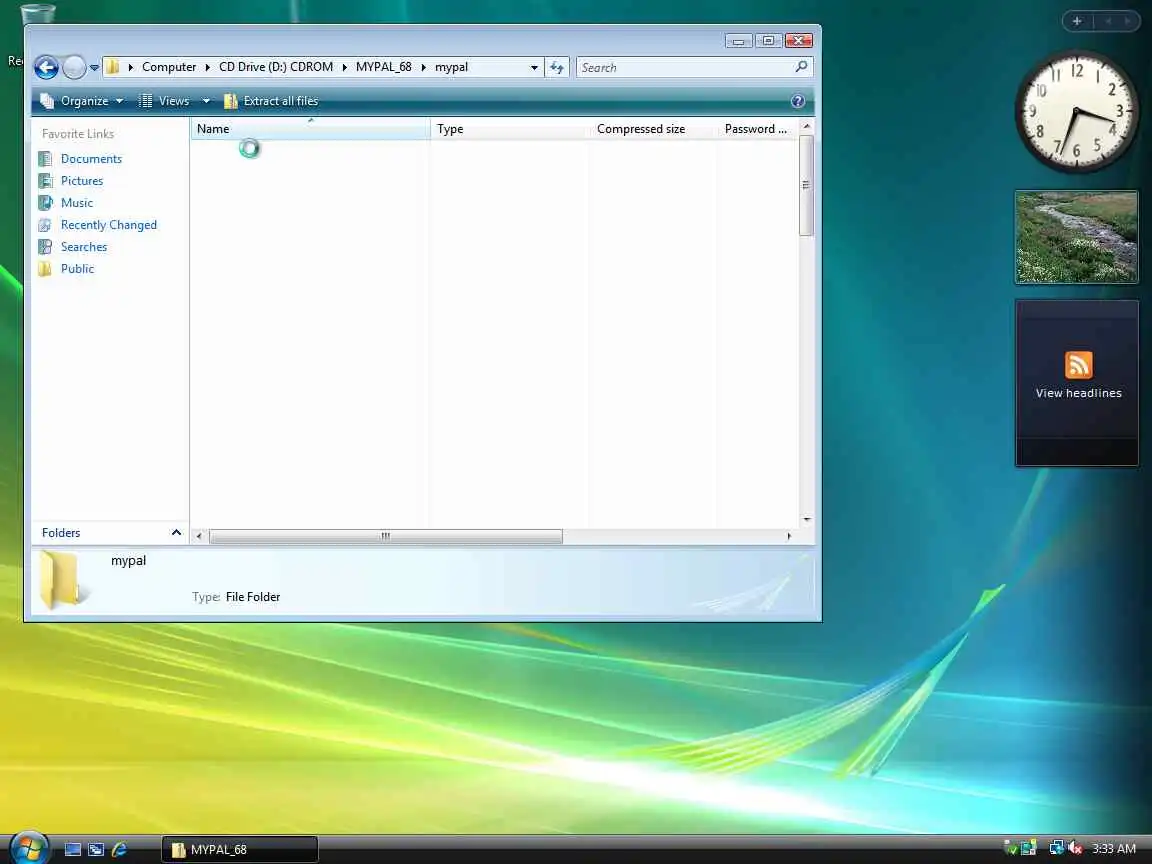
Task: Open Help via question mark icon
Action: click(x=798, y=101)
